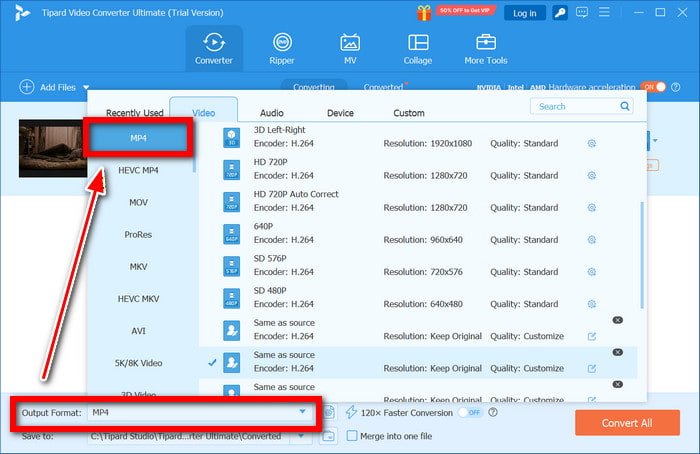The width and height of the screenshot is (700, 454).
Task: Turn off Hardware acceleration toggle
Action: click(653, 87)
